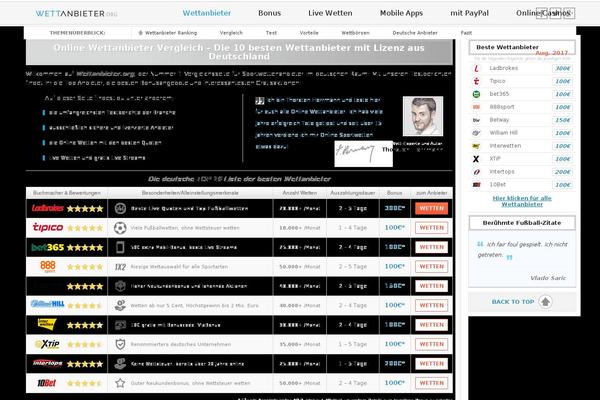This screenshot has height=400, width=600.
Task: Open 'Hier klicken für alle Wettanbieter' link
Action: tap(522, 201)
